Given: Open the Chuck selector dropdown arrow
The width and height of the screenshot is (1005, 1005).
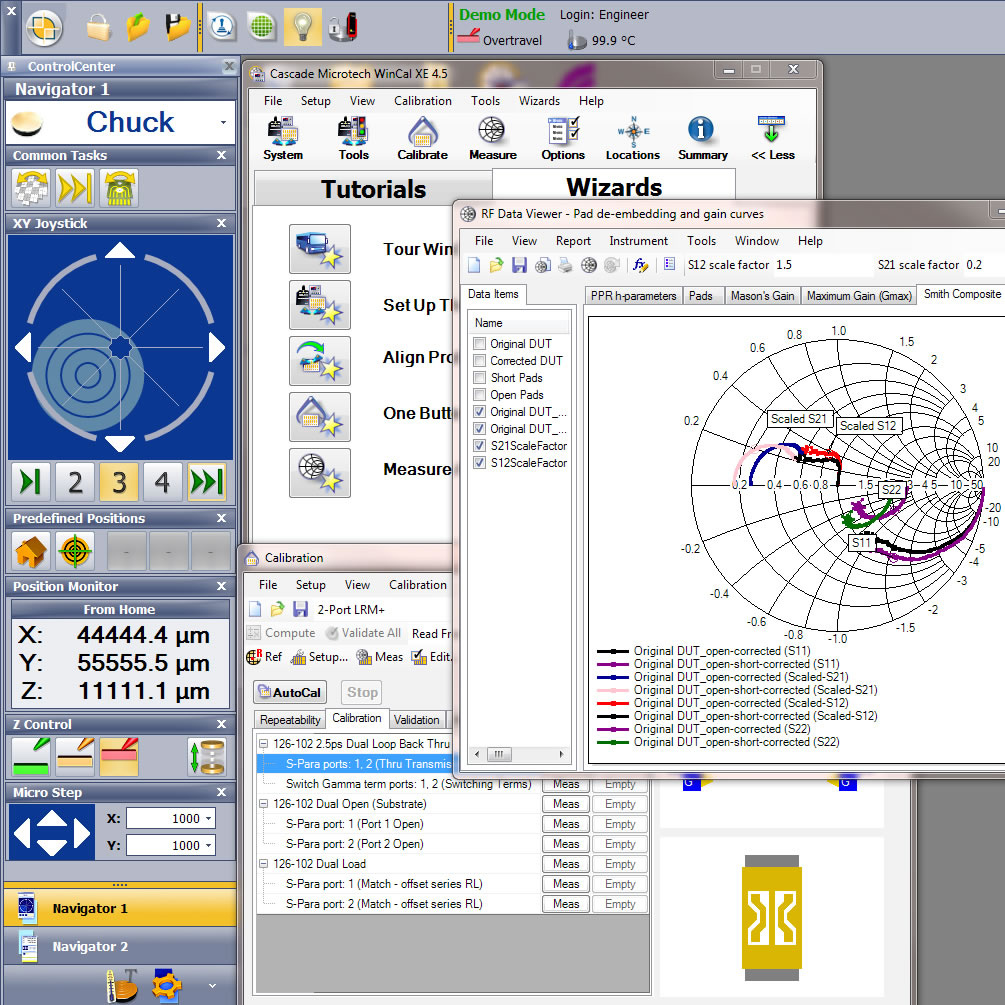Looking at the screenshot, I should [x=223, y=122].
